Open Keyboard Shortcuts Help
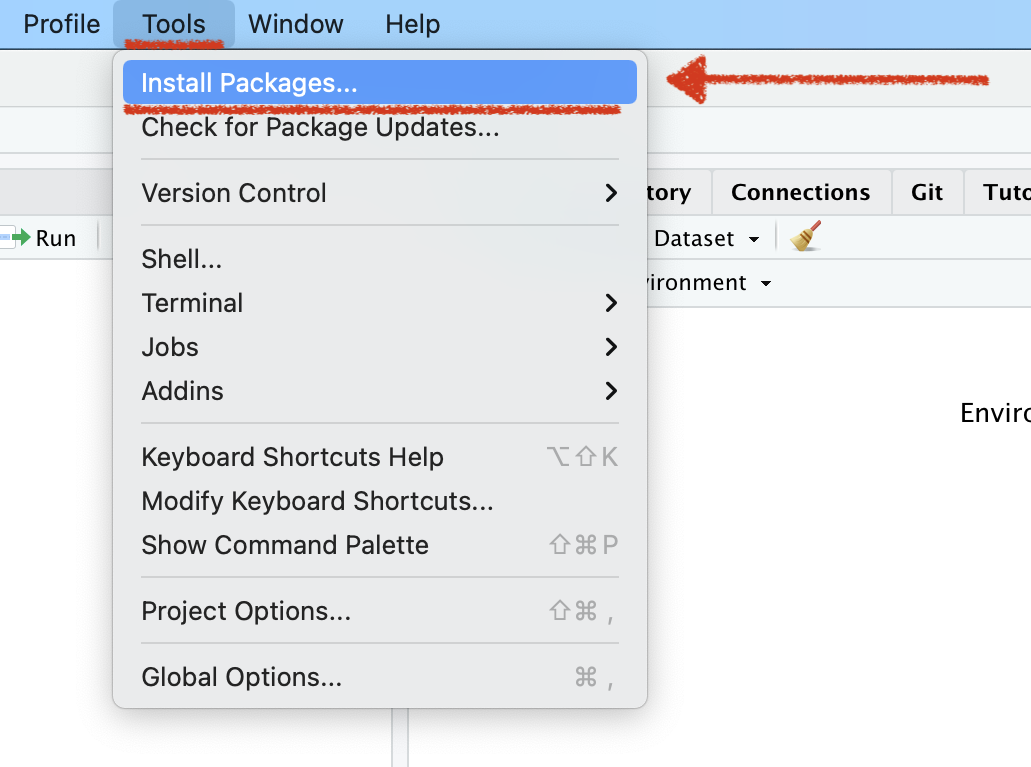 (292, 457)
